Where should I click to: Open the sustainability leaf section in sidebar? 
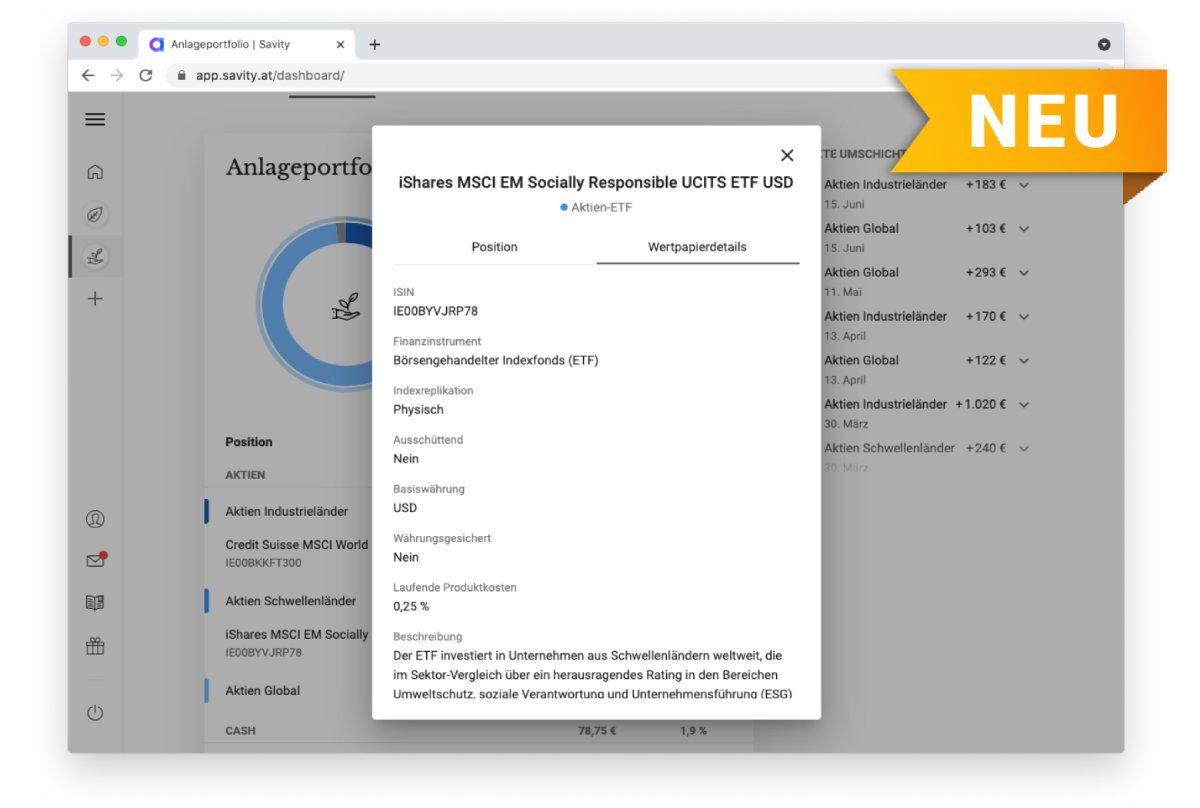coord(95,214)
